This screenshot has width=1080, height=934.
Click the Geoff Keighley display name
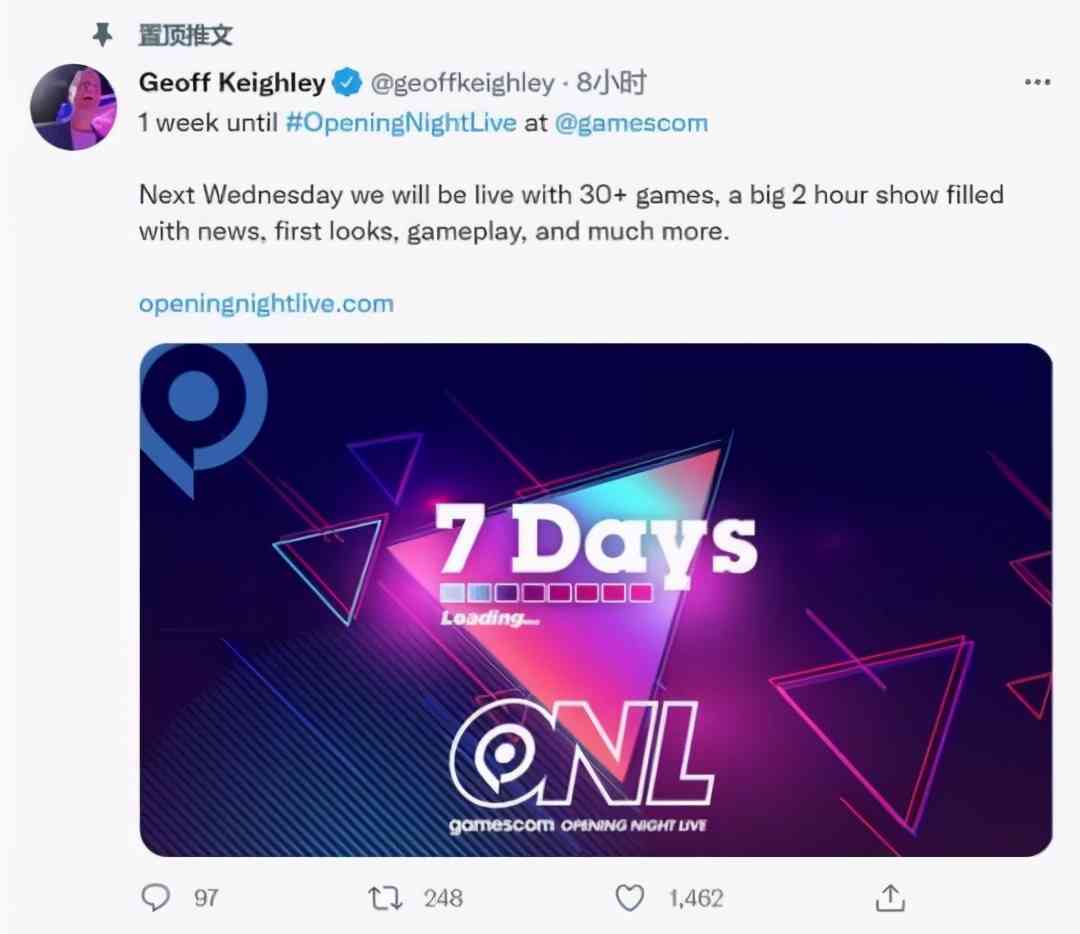pos(232,83)
